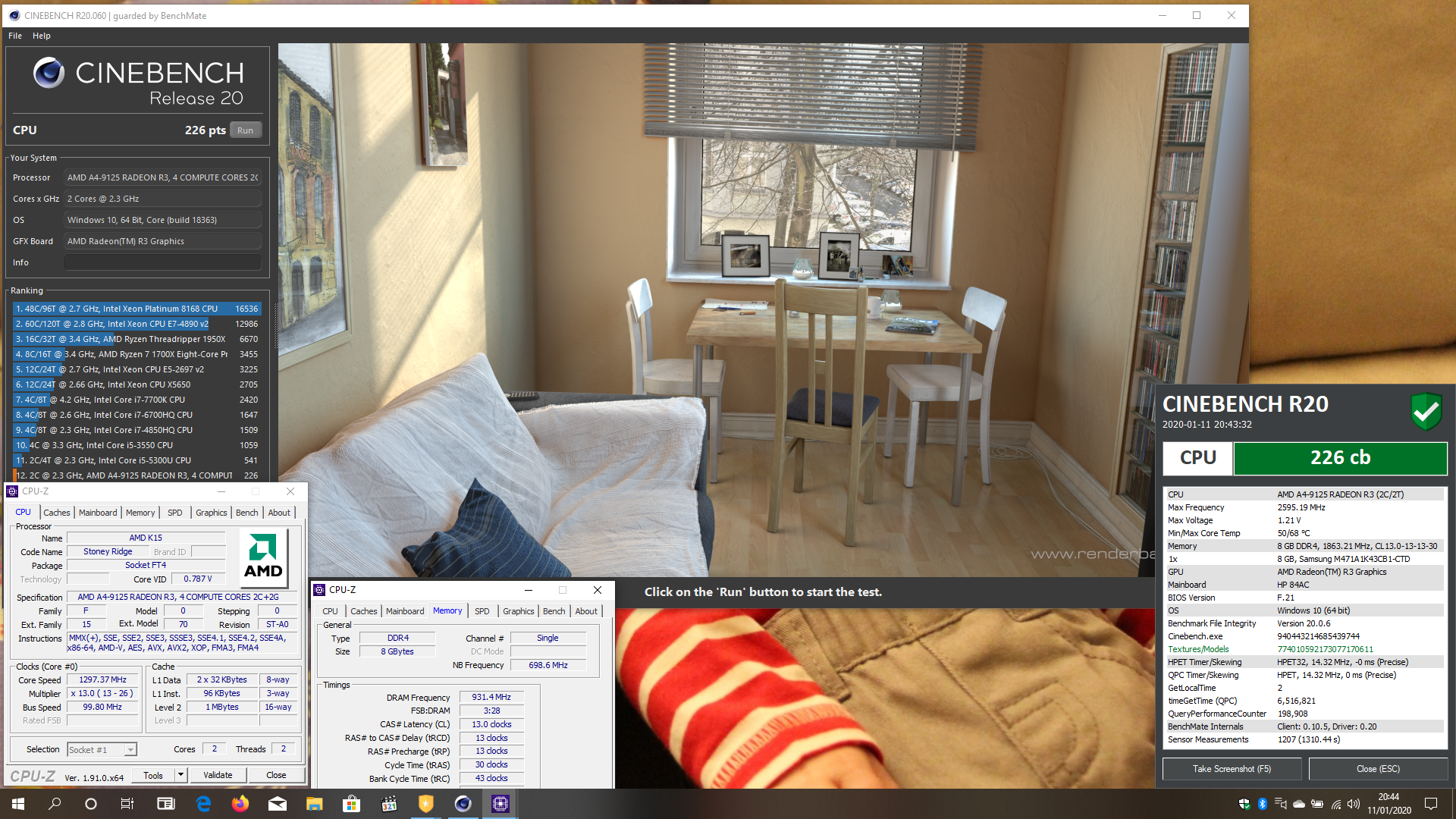Open Microsoft Store taskbar icon
Image resolution: width=1456 pixels, height=819 pixels.
coord(351,804)
